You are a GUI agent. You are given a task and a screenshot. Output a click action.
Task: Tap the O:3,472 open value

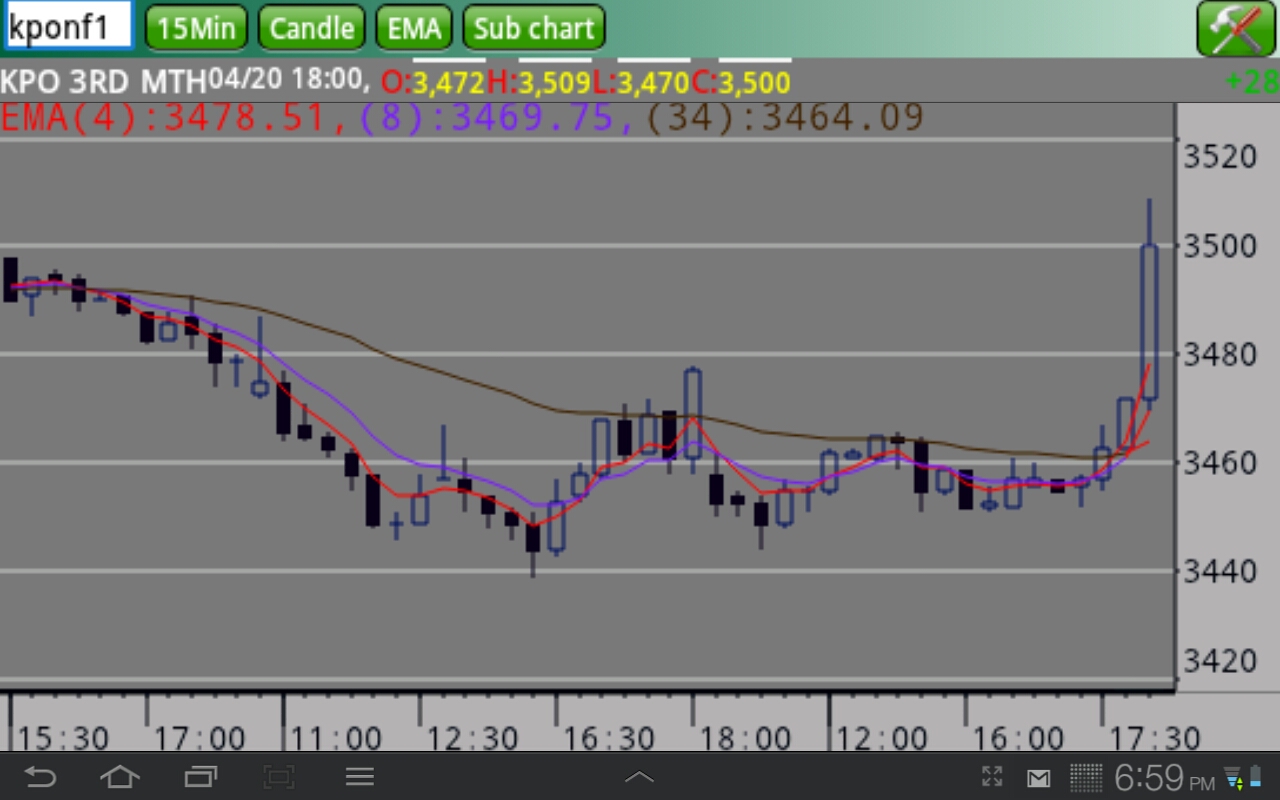coord(434,82)
